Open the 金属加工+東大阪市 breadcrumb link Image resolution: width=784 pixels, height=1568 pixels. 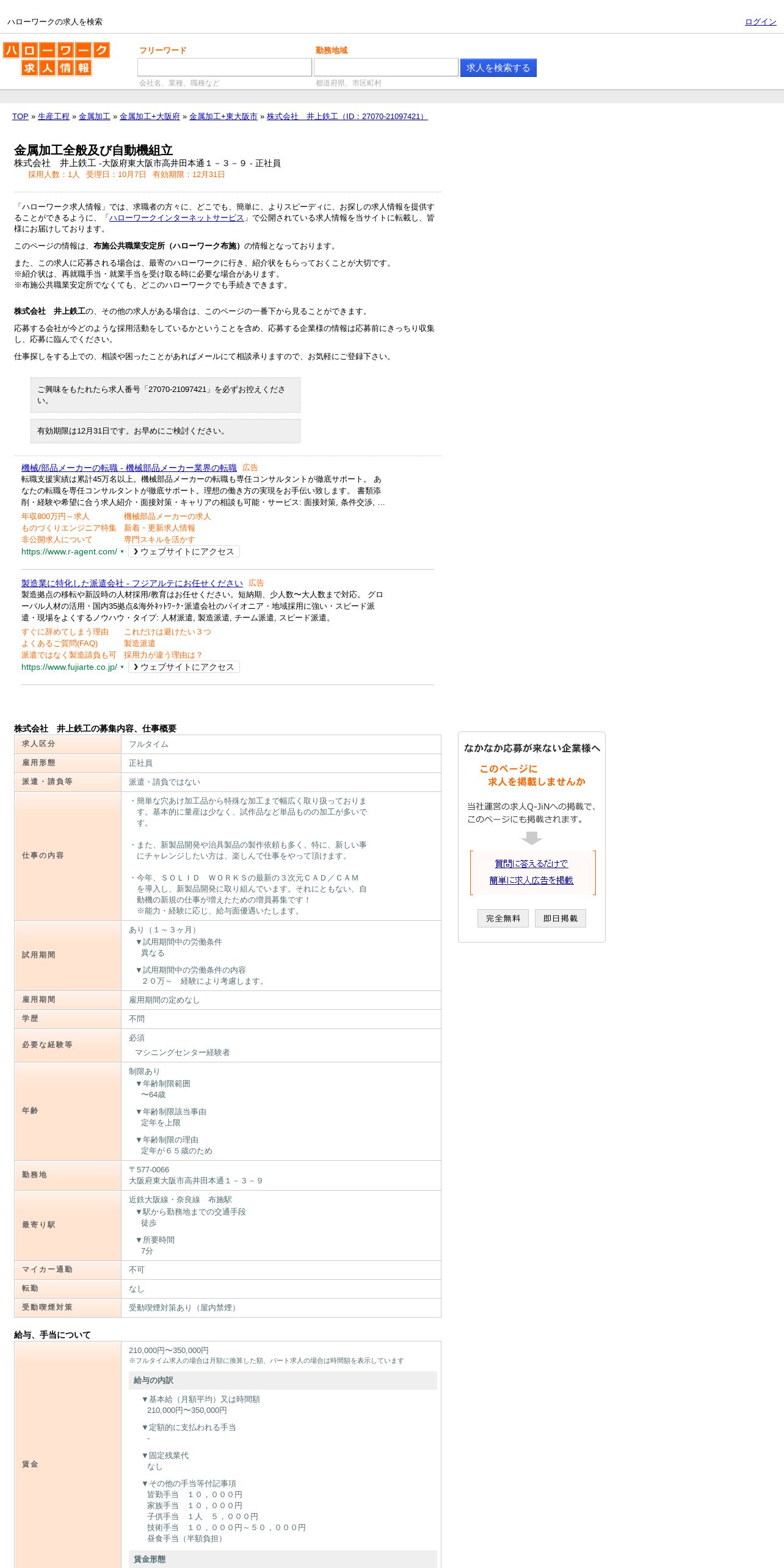[x=223, y=117]
